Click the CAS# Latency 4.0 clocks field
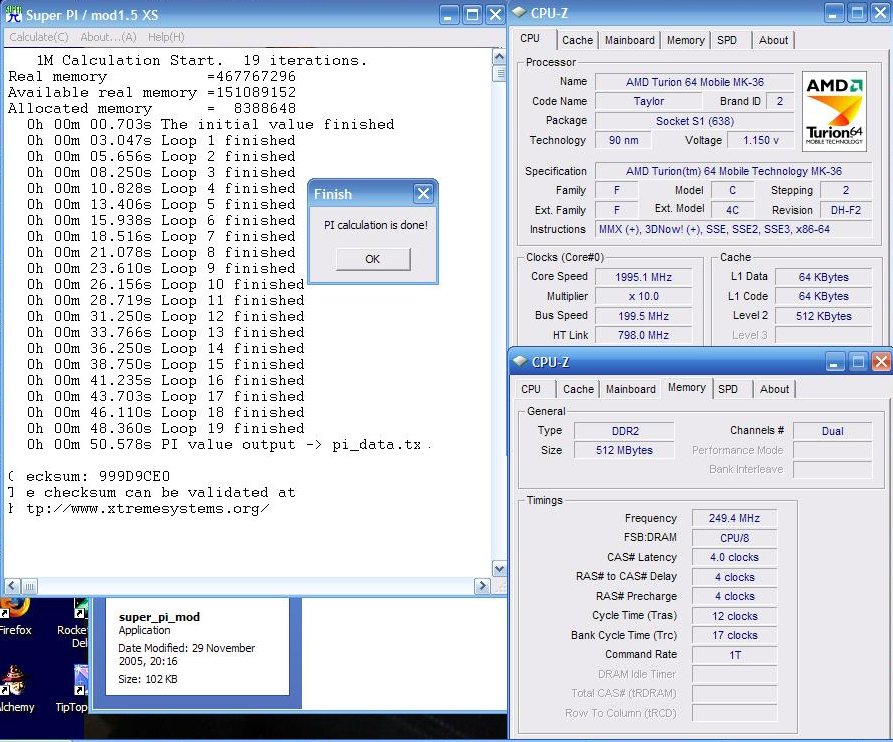This screenshot has height=742, width=893. pos(734,557)
